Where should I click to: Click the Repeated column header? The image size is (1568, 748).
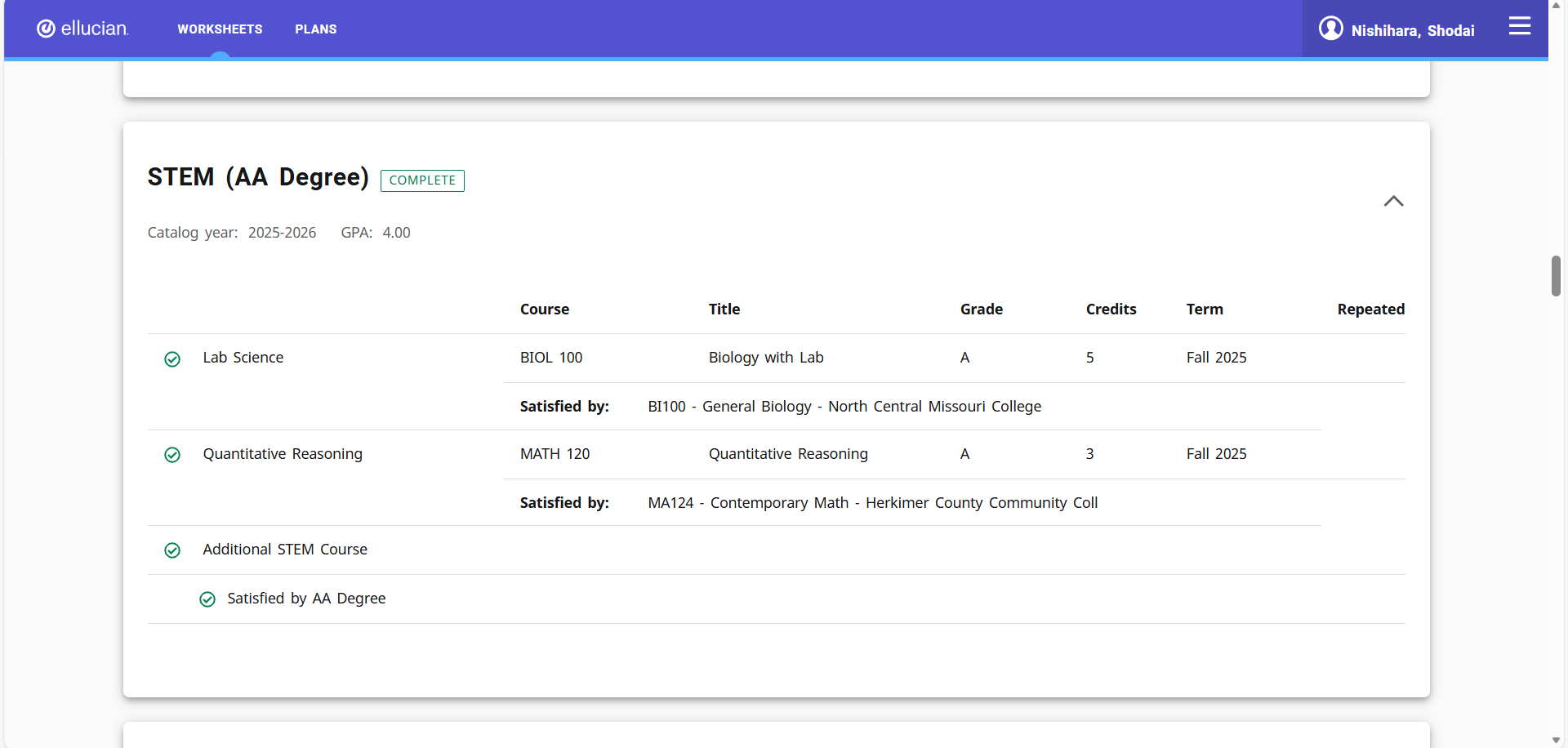(1370, 309)
